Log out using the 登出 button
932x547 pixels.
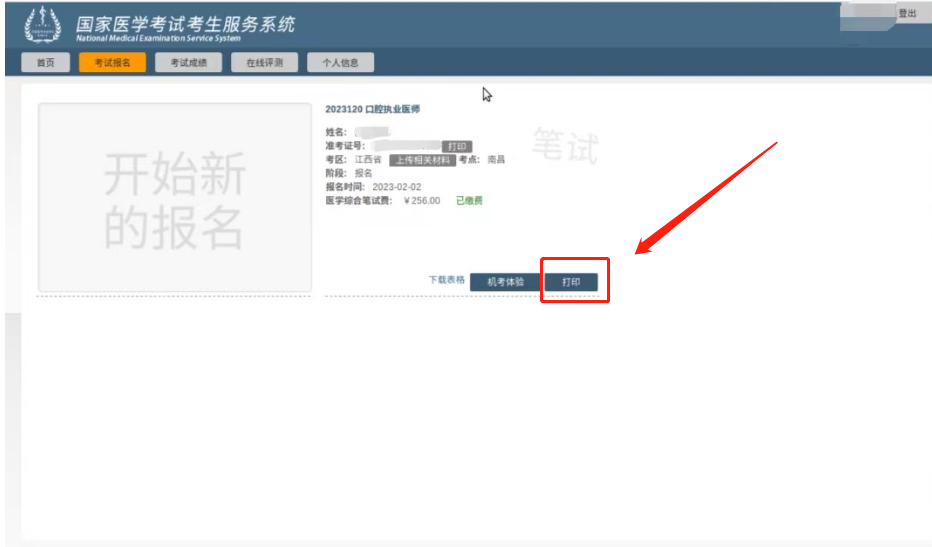coord(907,13)
